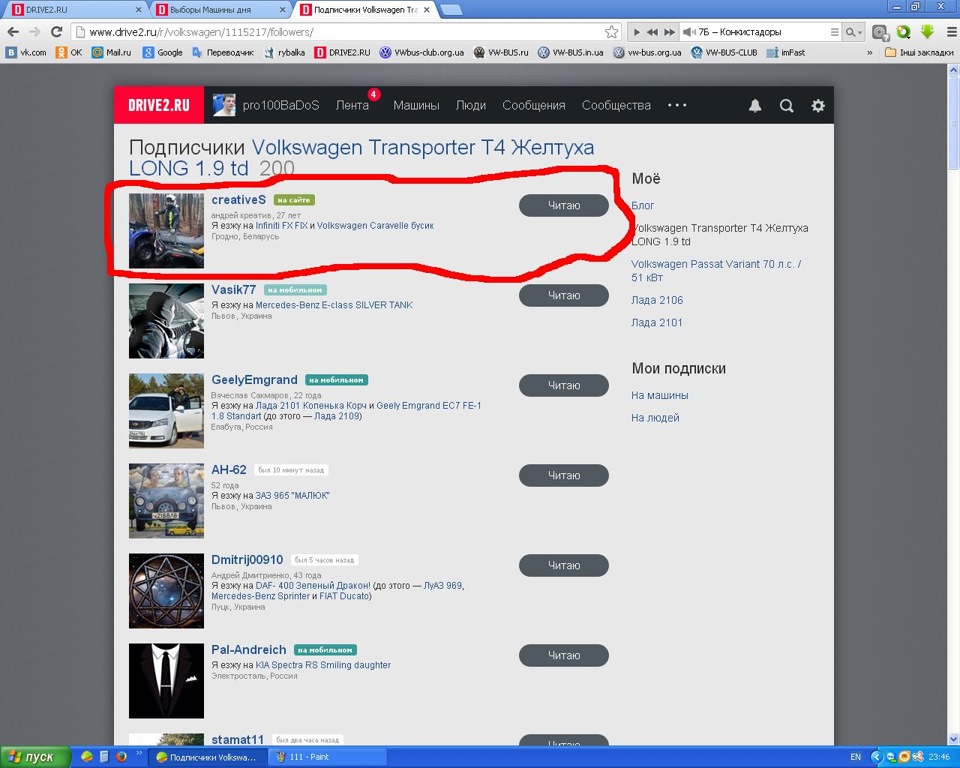Toggle Читаю button for Dmitrij00910
960x768 pixels.
pyautogui.click(x=564, y=565)
